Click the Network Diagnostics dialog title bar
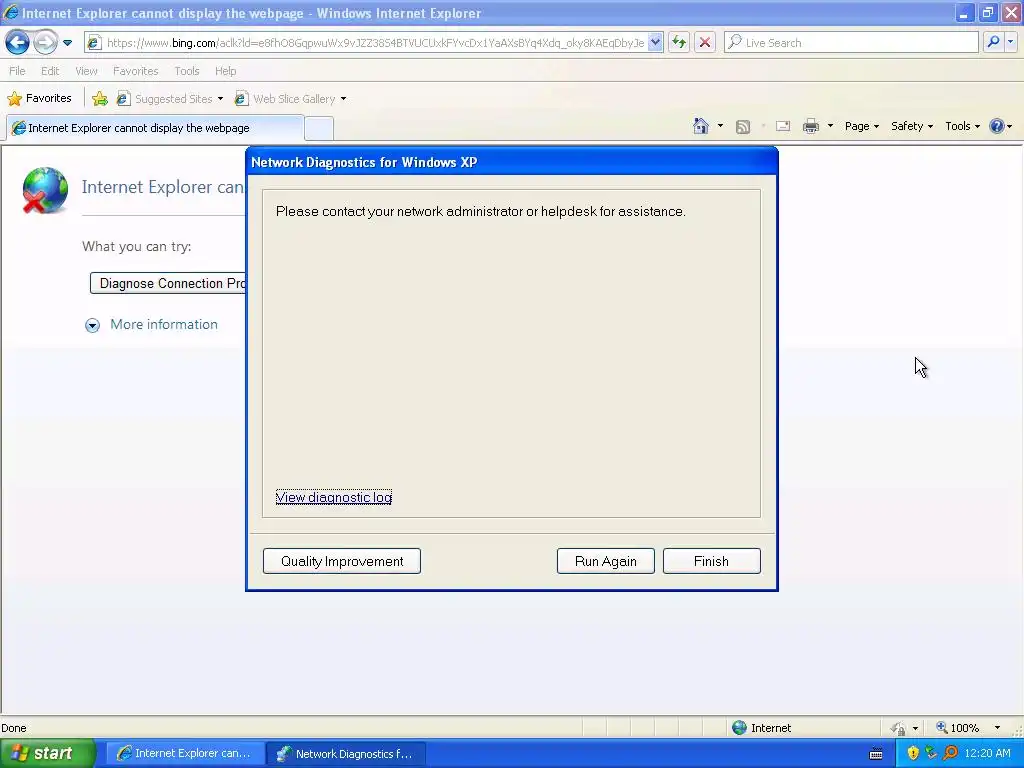This screenshot has height=768, width=1024. 512,162
